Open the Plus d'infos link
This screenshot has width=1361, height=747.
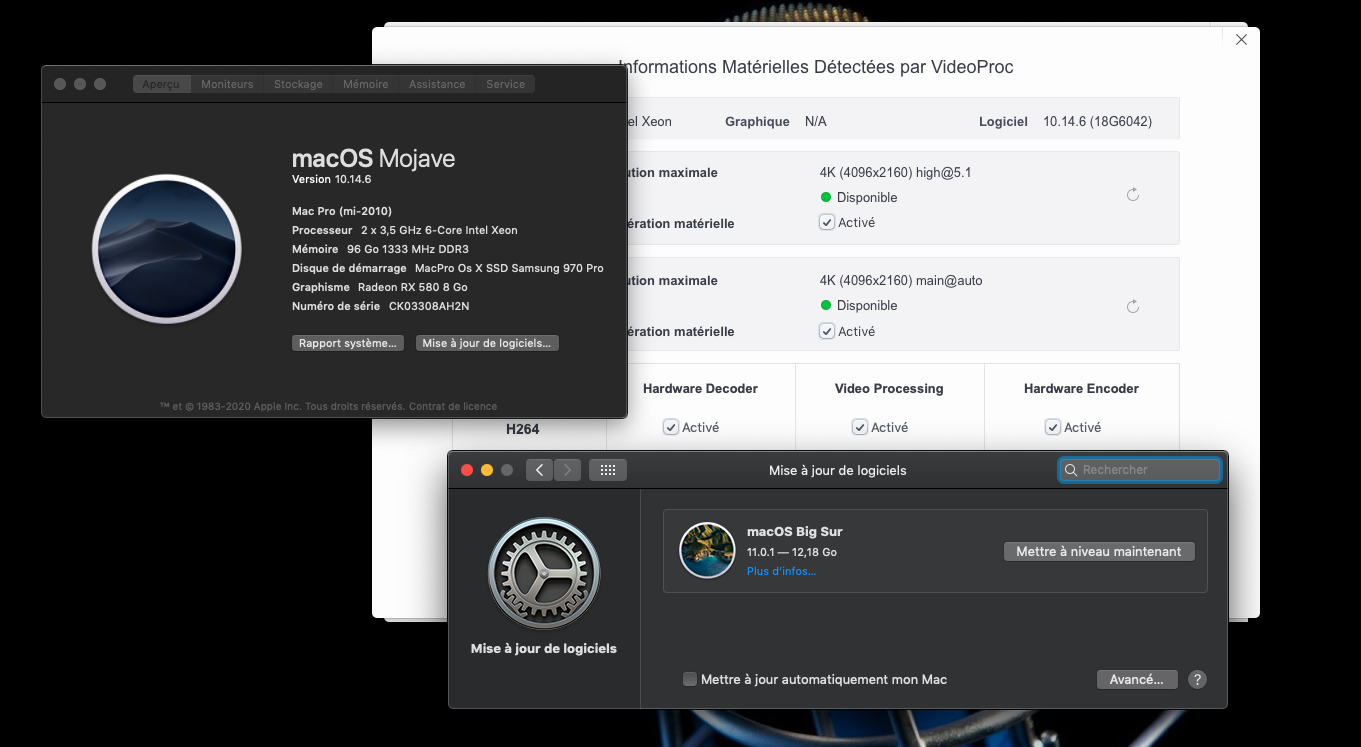(781, 571)
